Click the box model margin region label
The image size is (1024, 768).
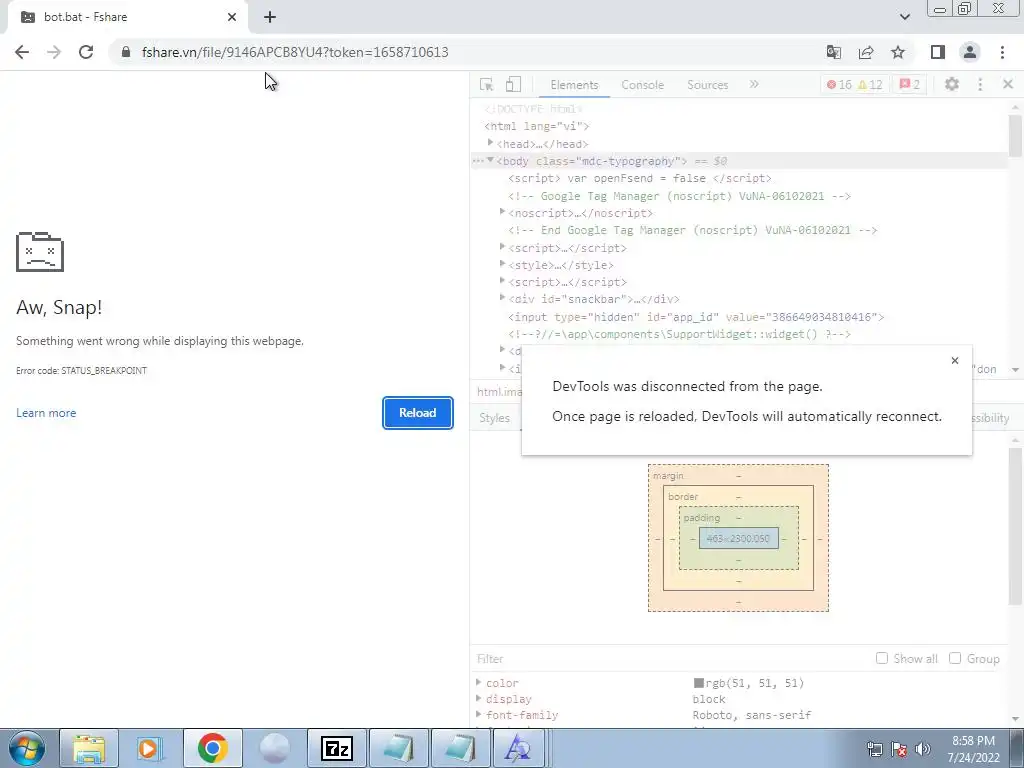668,475
